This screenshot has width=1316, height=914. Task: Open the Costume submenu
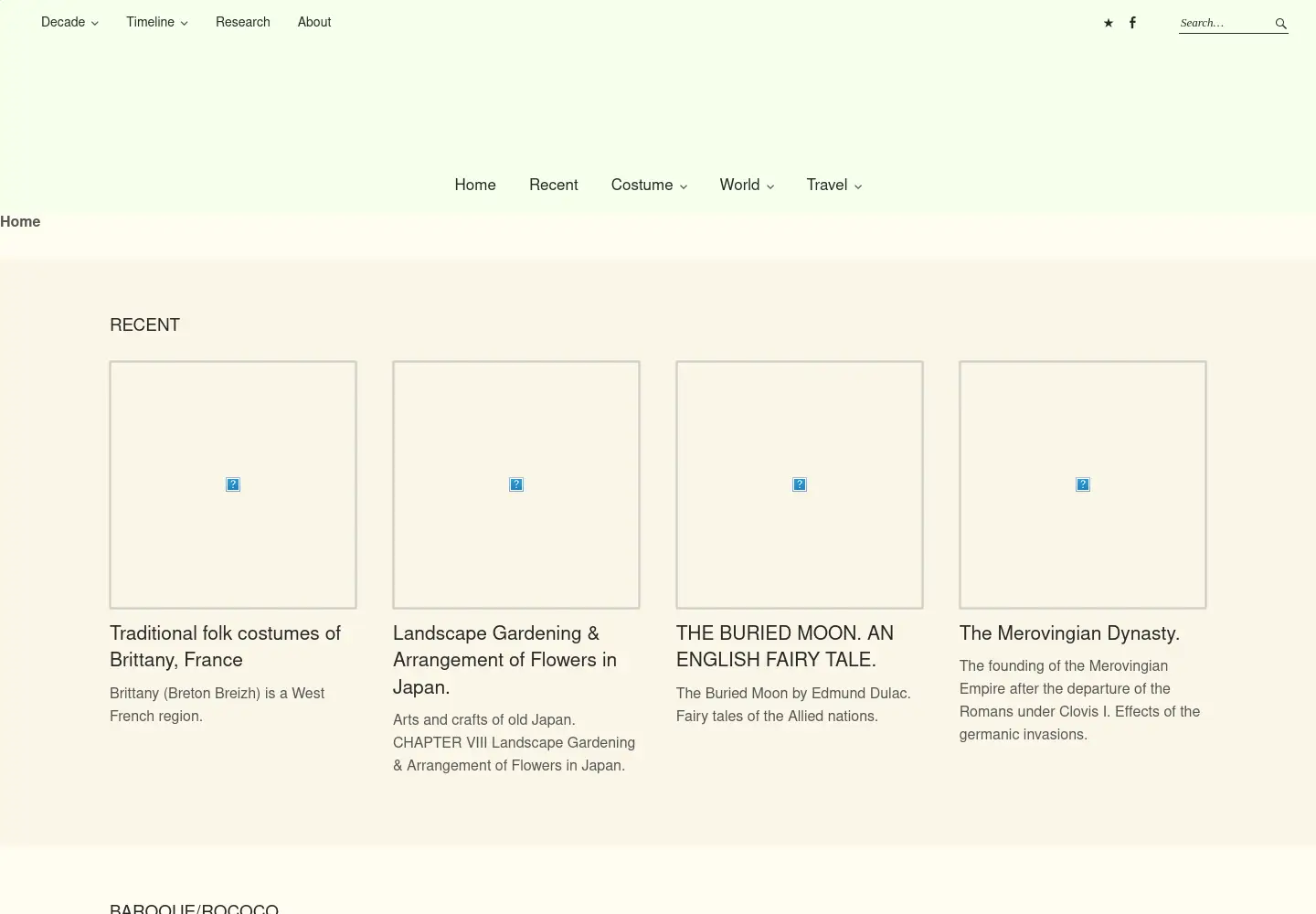[649, 185]
